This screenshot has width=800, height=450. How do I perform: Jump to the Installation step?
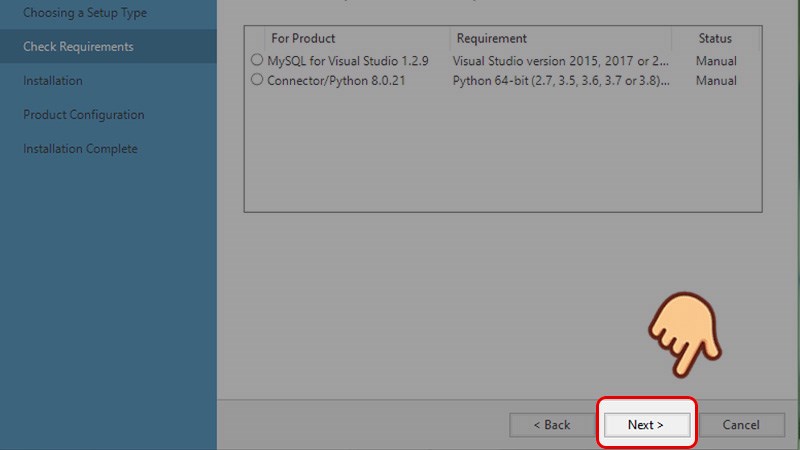pos(53,81)
